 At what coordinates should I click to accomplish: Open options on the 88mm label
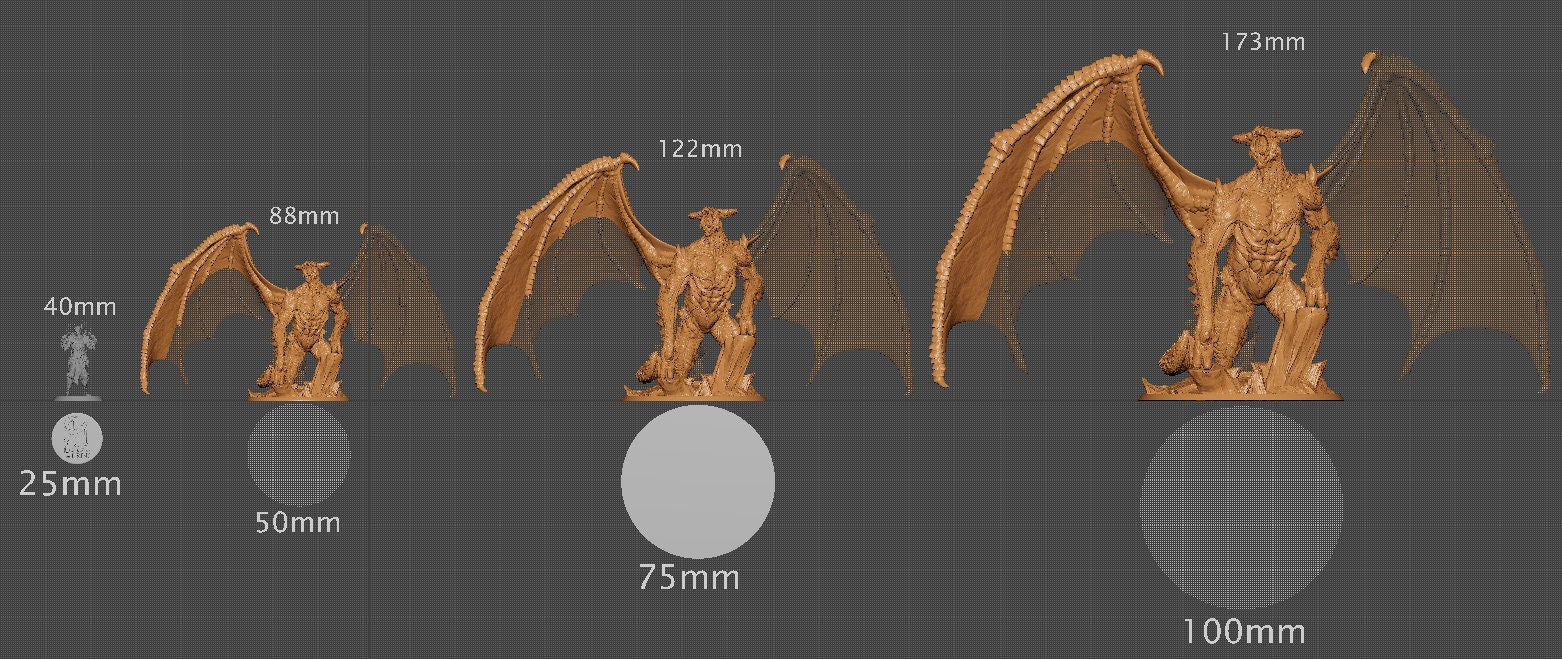(x=305, y=215)
